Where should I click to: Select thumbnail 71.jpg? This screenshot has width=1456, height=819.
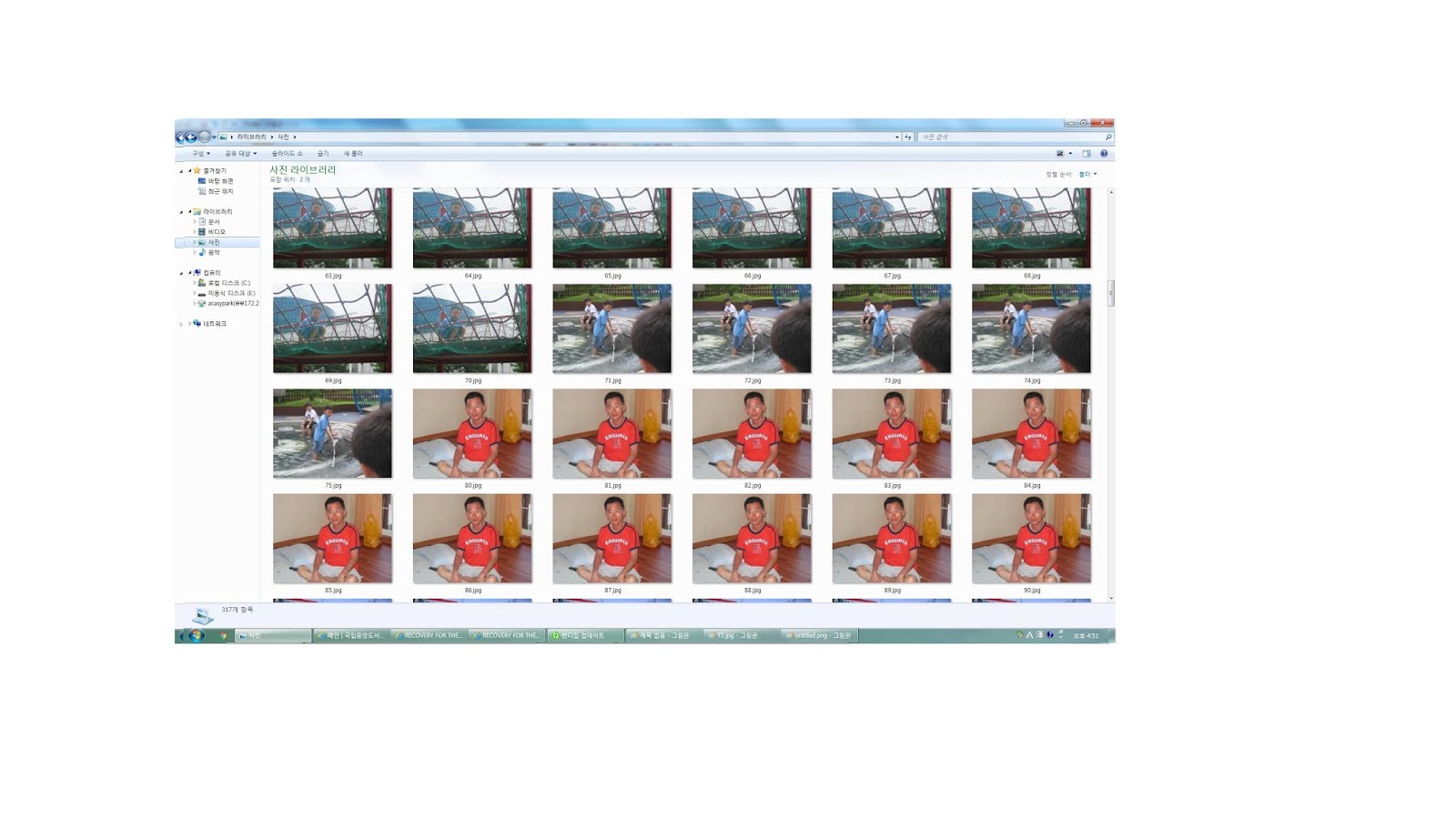[x=612, y=329]
